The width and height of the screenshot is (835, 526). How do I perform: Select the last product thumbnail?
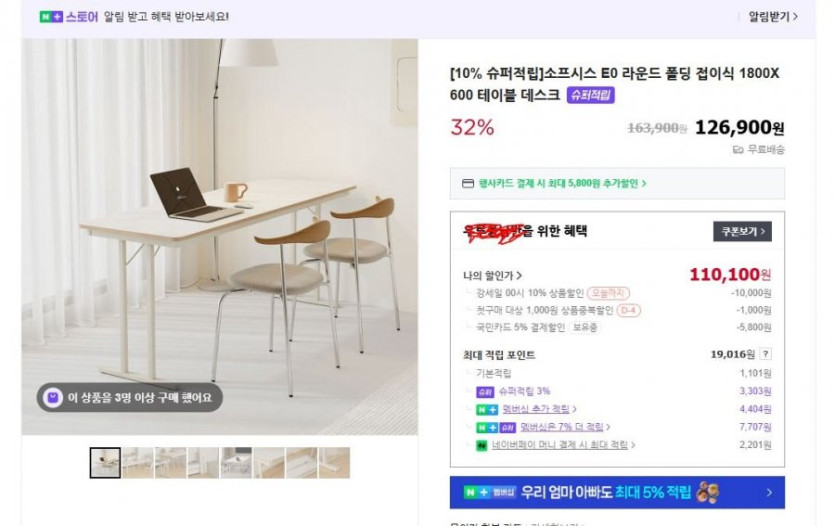pyautogui.click(x=334, y=463)
